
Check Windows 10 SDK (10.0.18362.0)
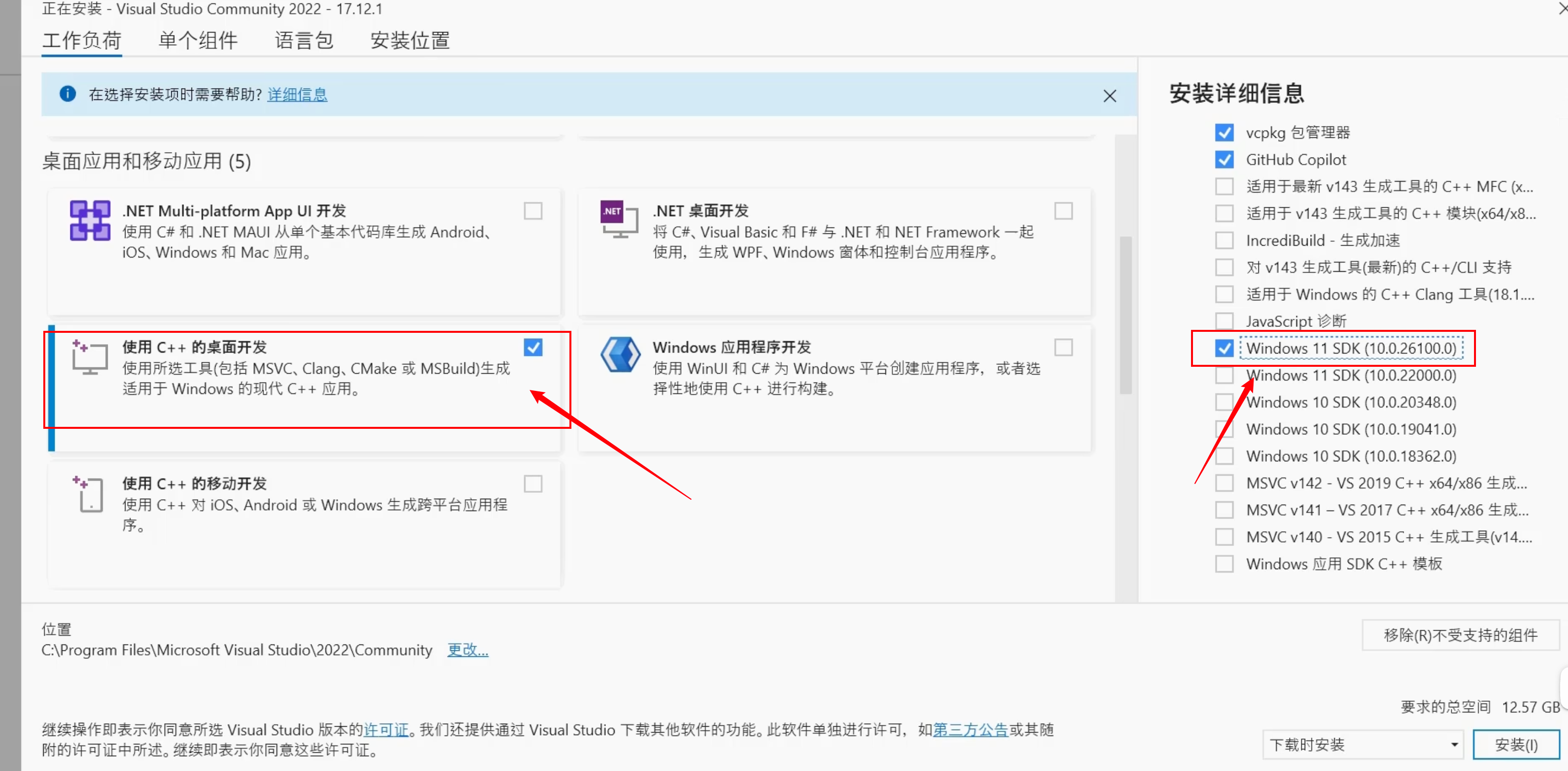1224,455
